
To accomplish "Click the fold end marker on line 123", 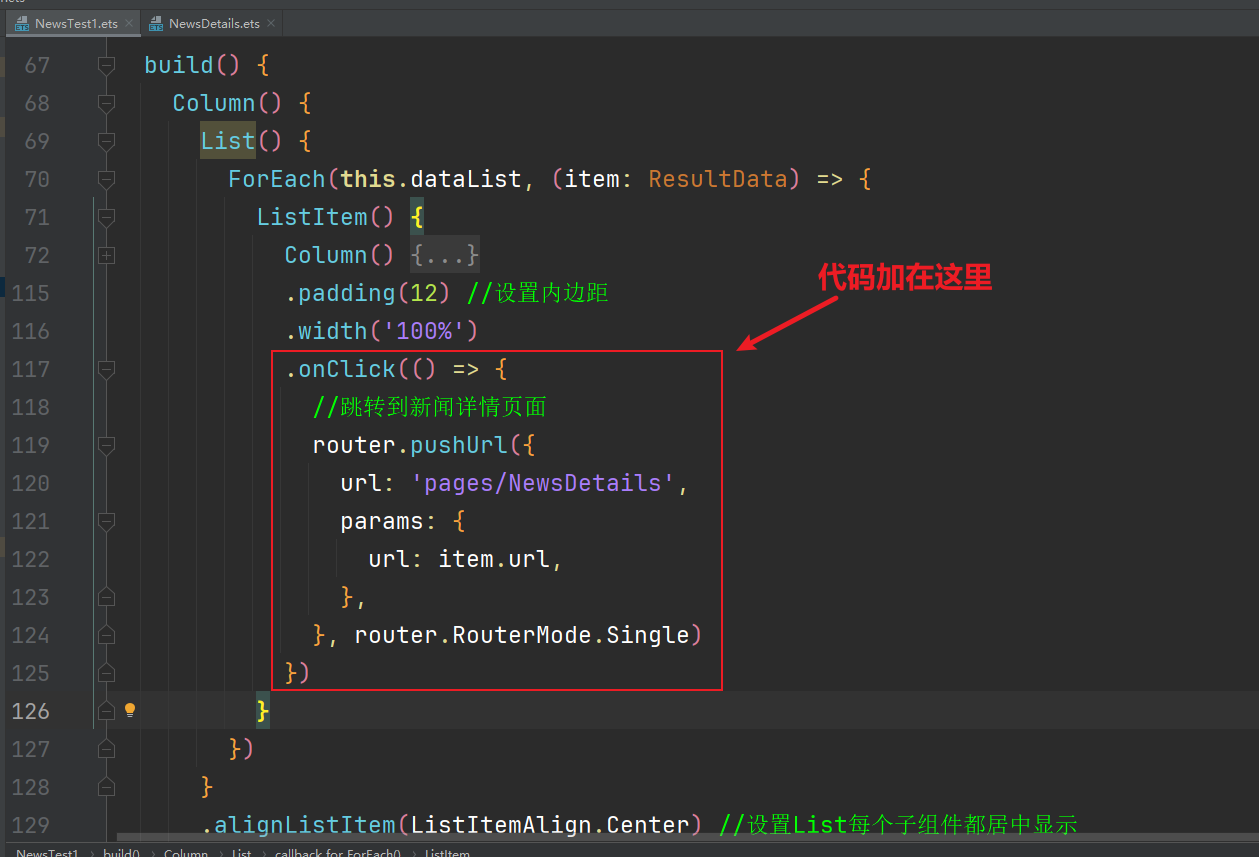I will click(106, 597).
